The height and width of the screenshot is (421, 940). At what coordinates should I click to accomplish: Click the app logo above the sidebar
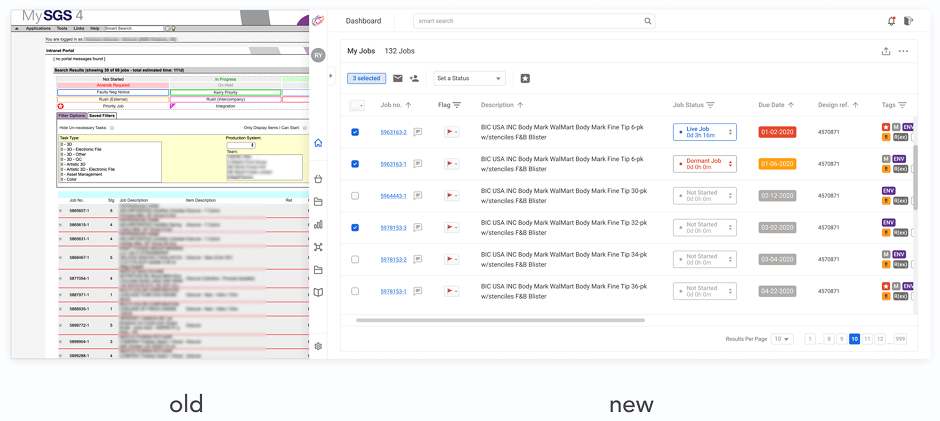(x=318, y=21)
